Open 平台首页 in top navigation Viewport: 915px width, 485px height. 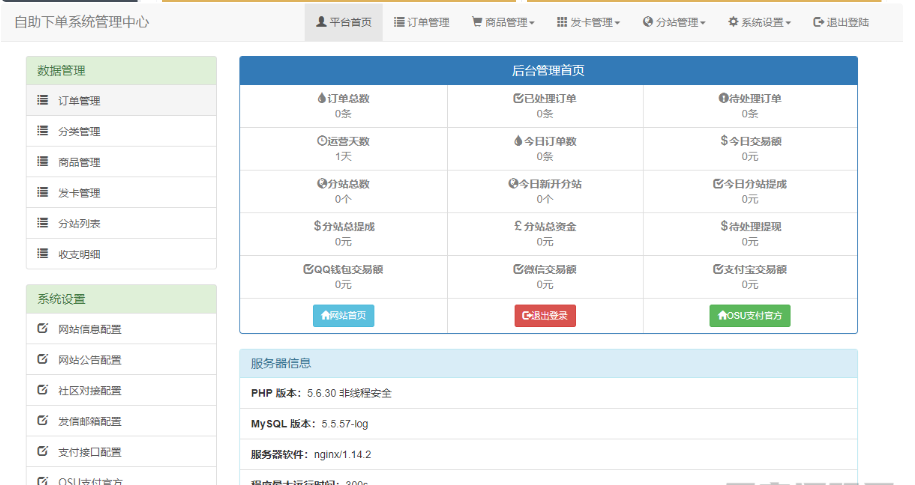point(344,22)
